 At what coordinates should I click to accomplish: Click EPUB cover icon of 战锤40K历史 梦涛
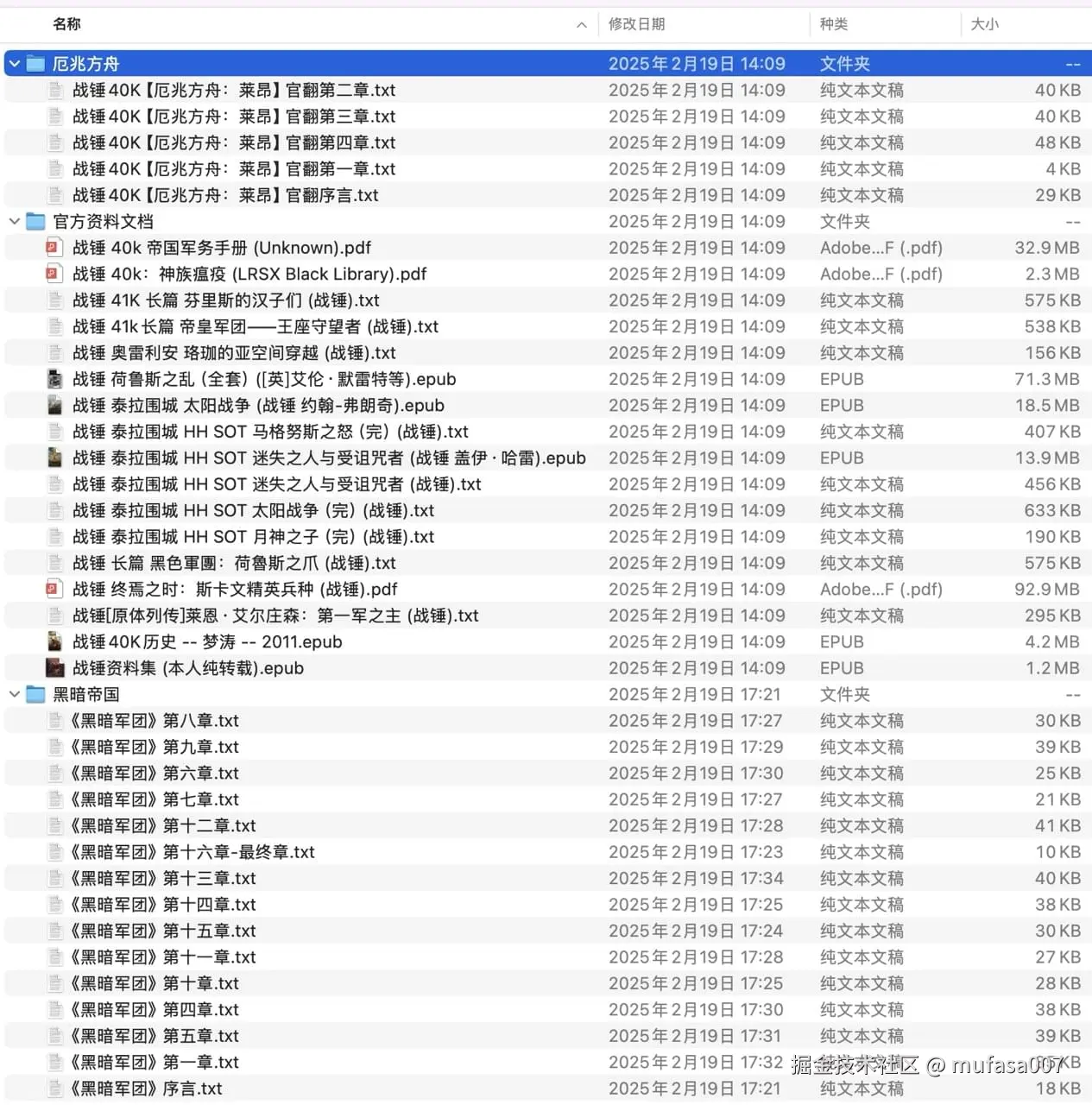click(x=54, y=642)
